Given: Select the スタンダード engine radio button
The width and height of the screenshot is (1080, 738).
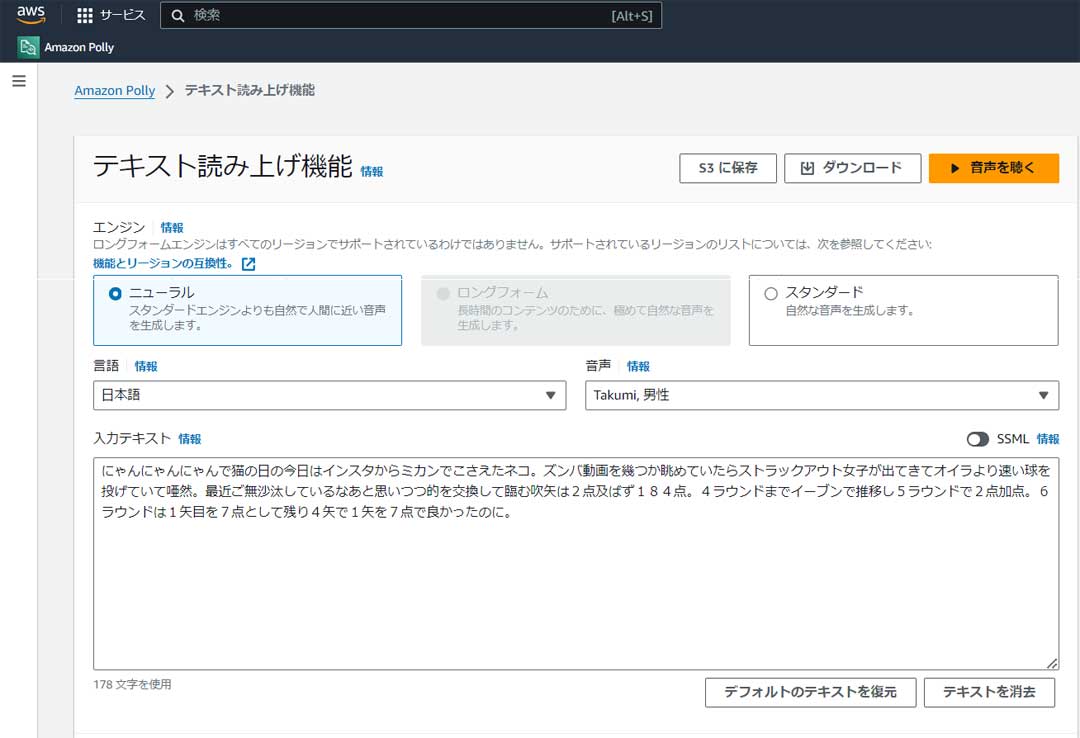Looking at the screenshot, I should tap(771, 294).
